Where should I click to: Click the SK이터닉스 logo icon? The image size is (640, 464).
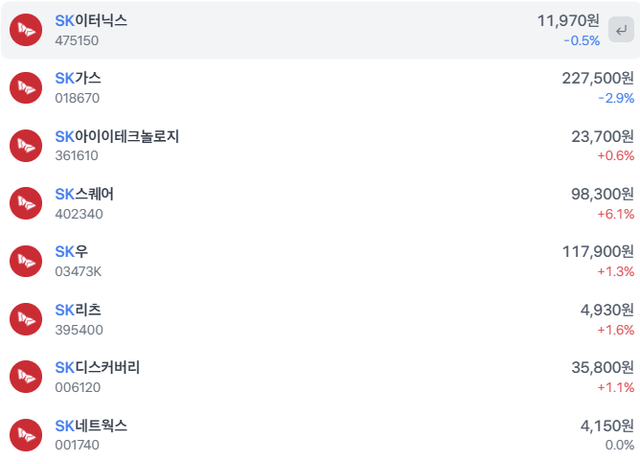click(25, 30)
